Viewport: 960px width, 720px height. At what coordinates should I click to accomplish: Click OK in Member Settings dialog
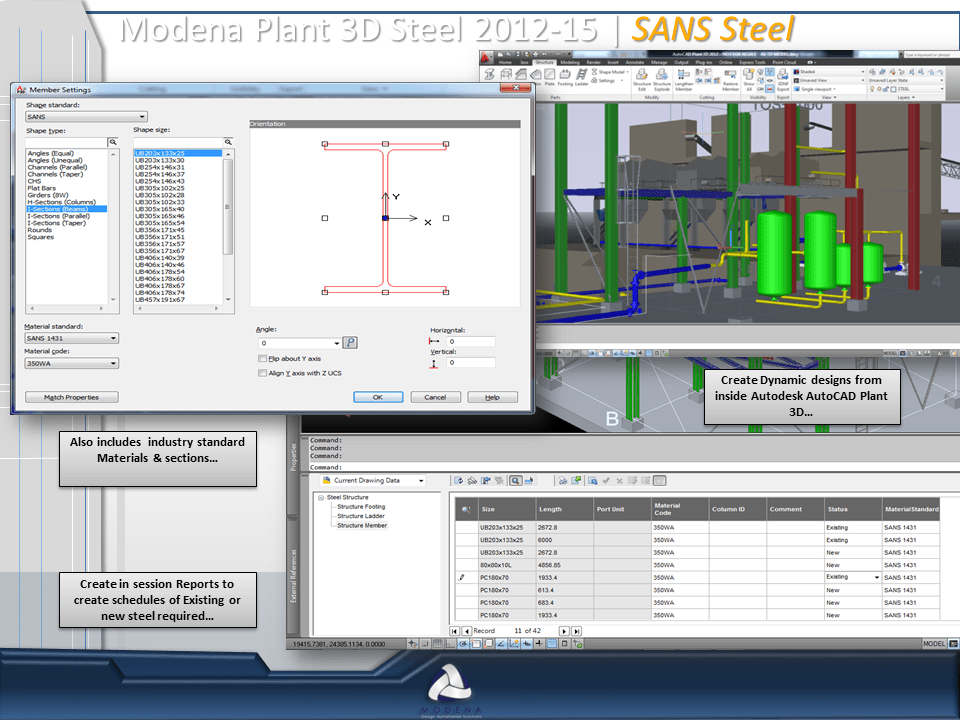point(378,397)
